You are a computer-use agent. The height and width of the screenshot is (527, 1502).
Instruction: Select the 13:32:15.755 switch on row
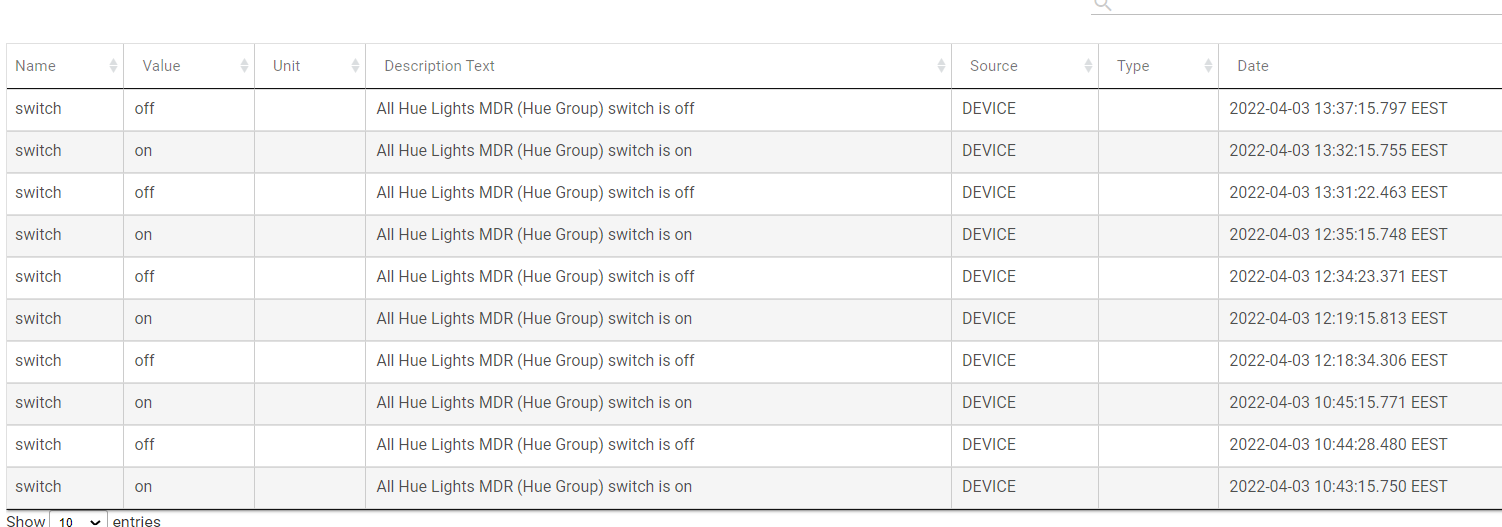click(x=754, y=151)
